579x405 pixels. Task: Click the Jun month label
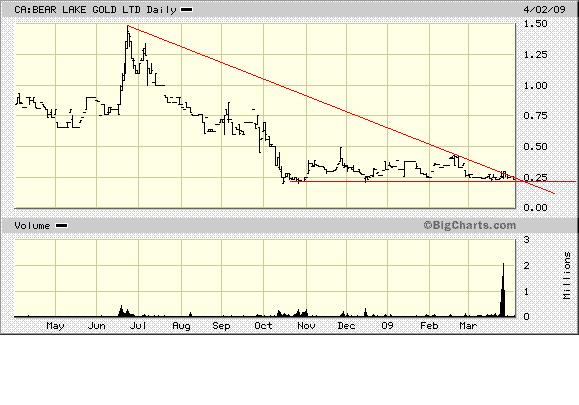coord(96,326)
